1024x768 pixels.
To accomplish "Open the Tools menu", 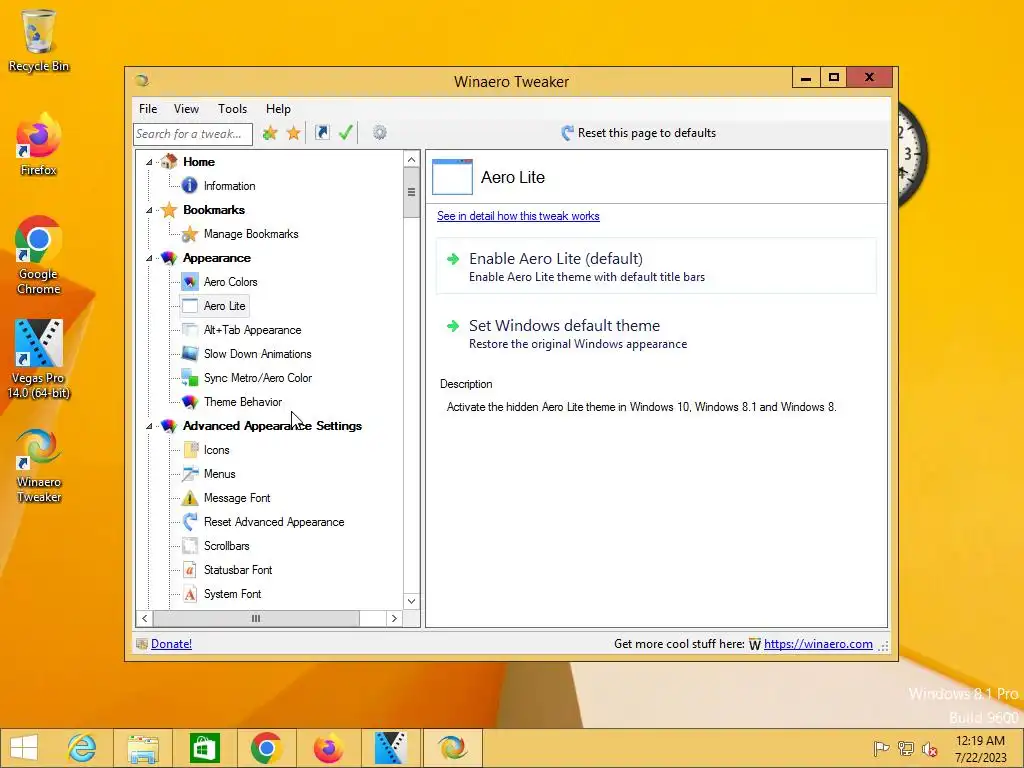I will click(x=232, y=109).
